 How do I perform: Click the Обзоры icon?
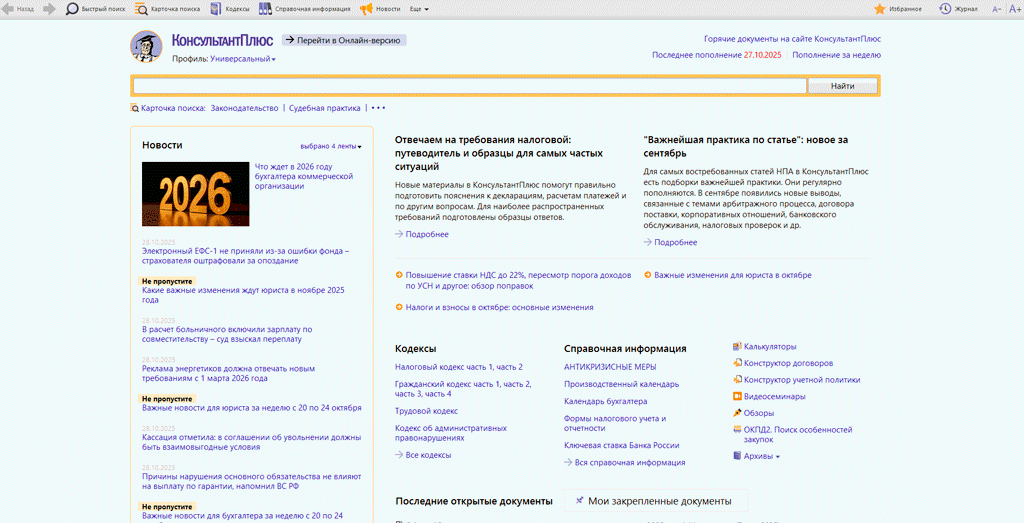(737, 413)
